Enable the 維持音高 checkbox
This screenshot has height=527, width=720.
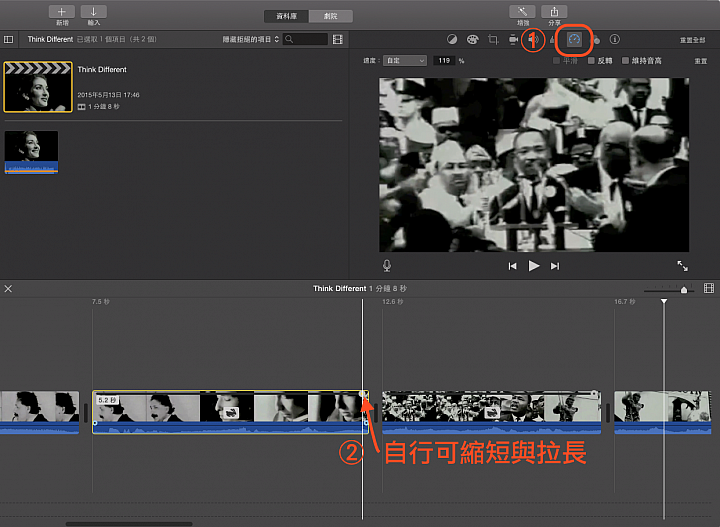pyautogui.click(x=625, y=61)
